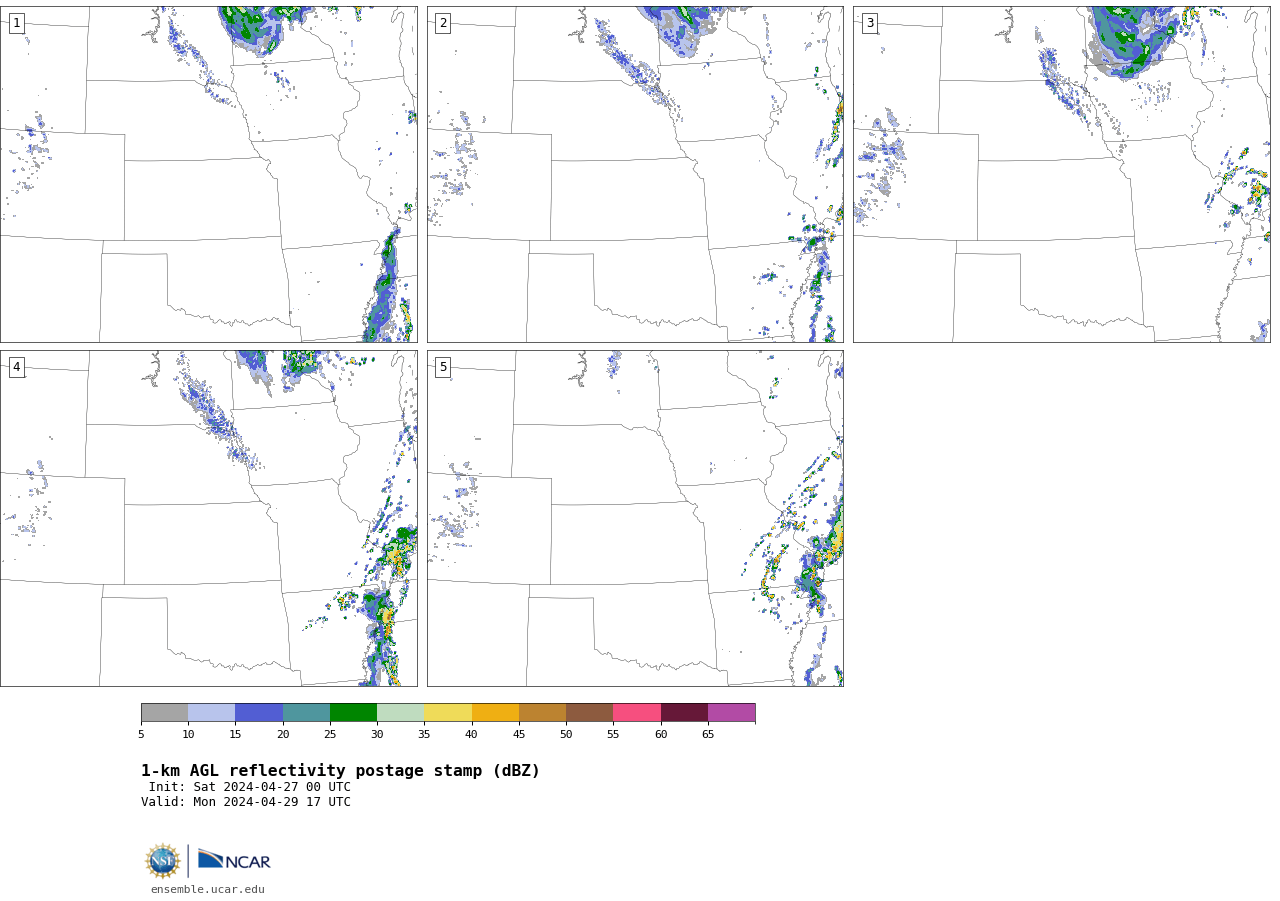
Task: Open ensemble member 4 reflectivity map
Action: click(208, 518)
